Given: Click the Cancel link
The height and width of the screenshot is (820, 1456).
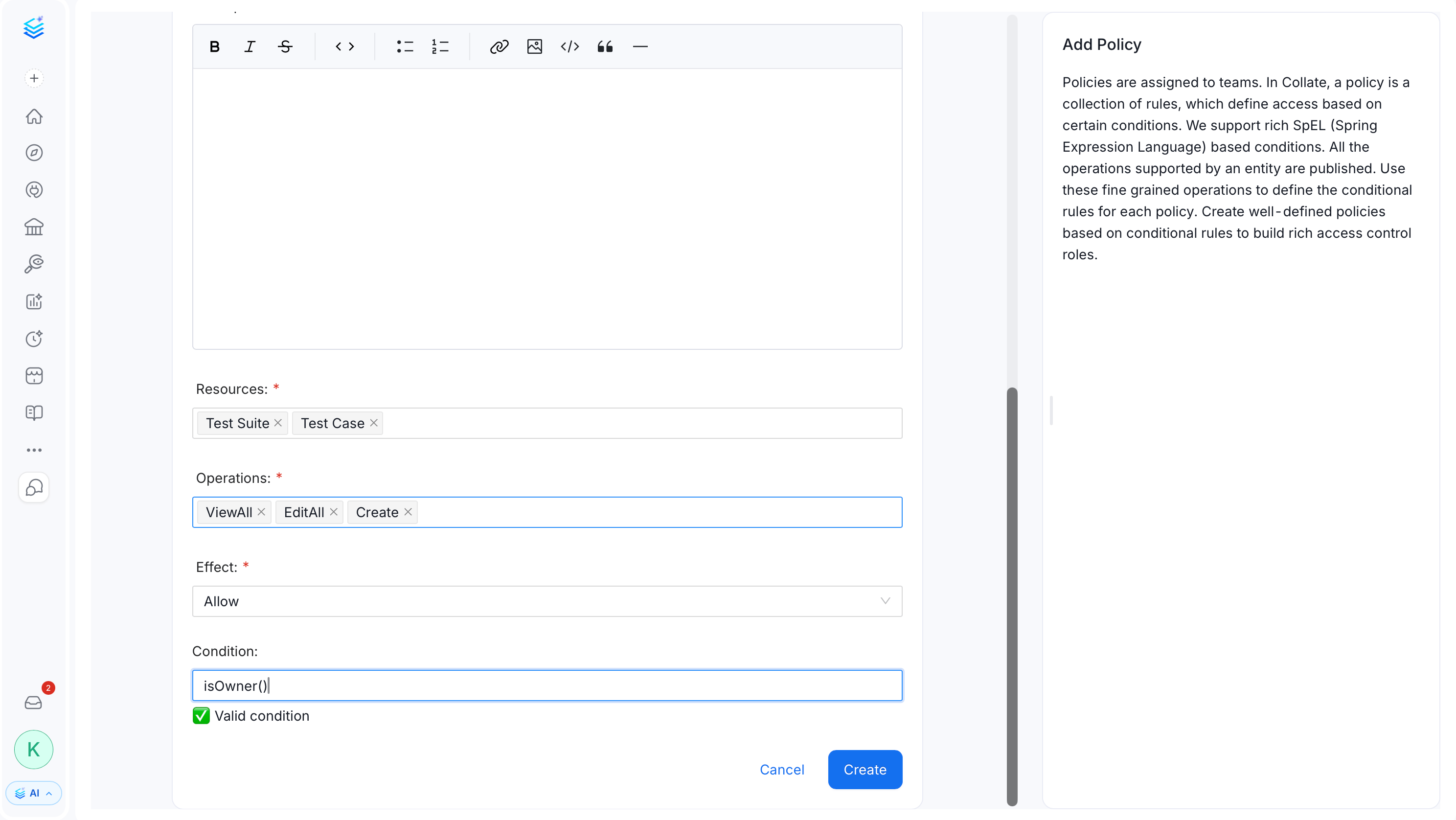Looking at the screenshot, I should click(x=782, y=770).
